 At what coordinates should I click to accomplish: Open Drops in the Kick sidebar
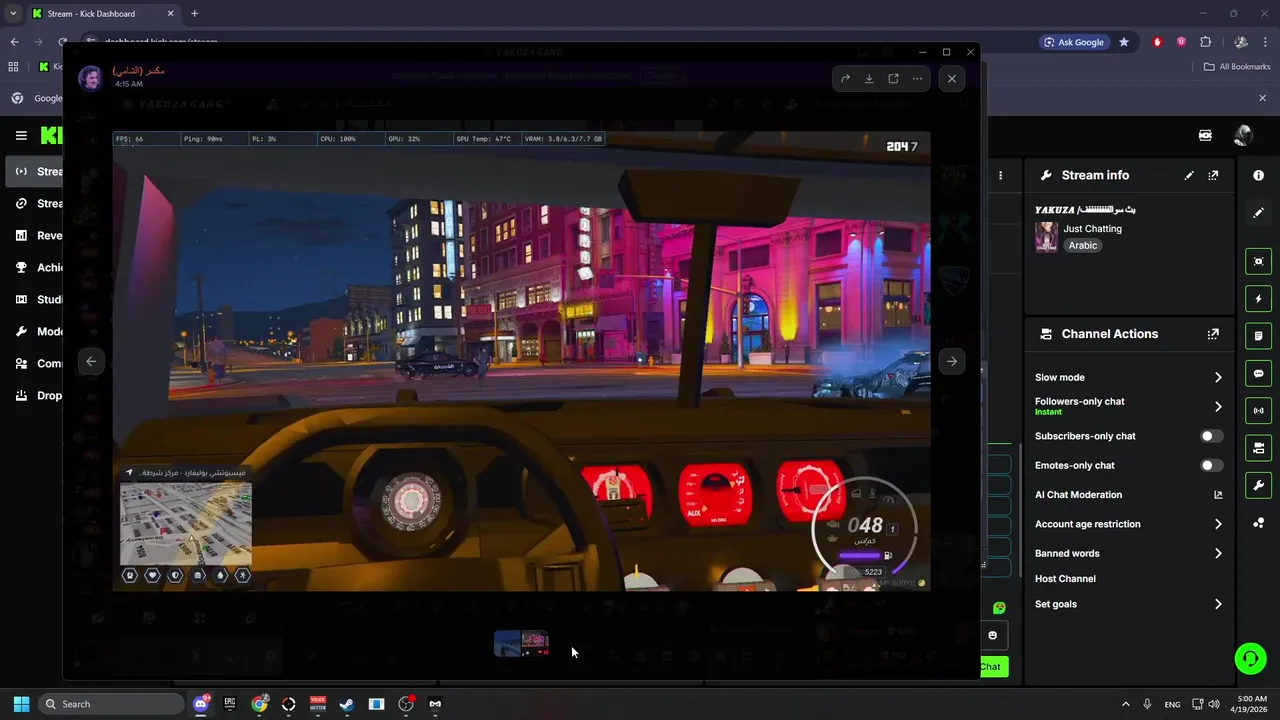click(x=32, y=396)
